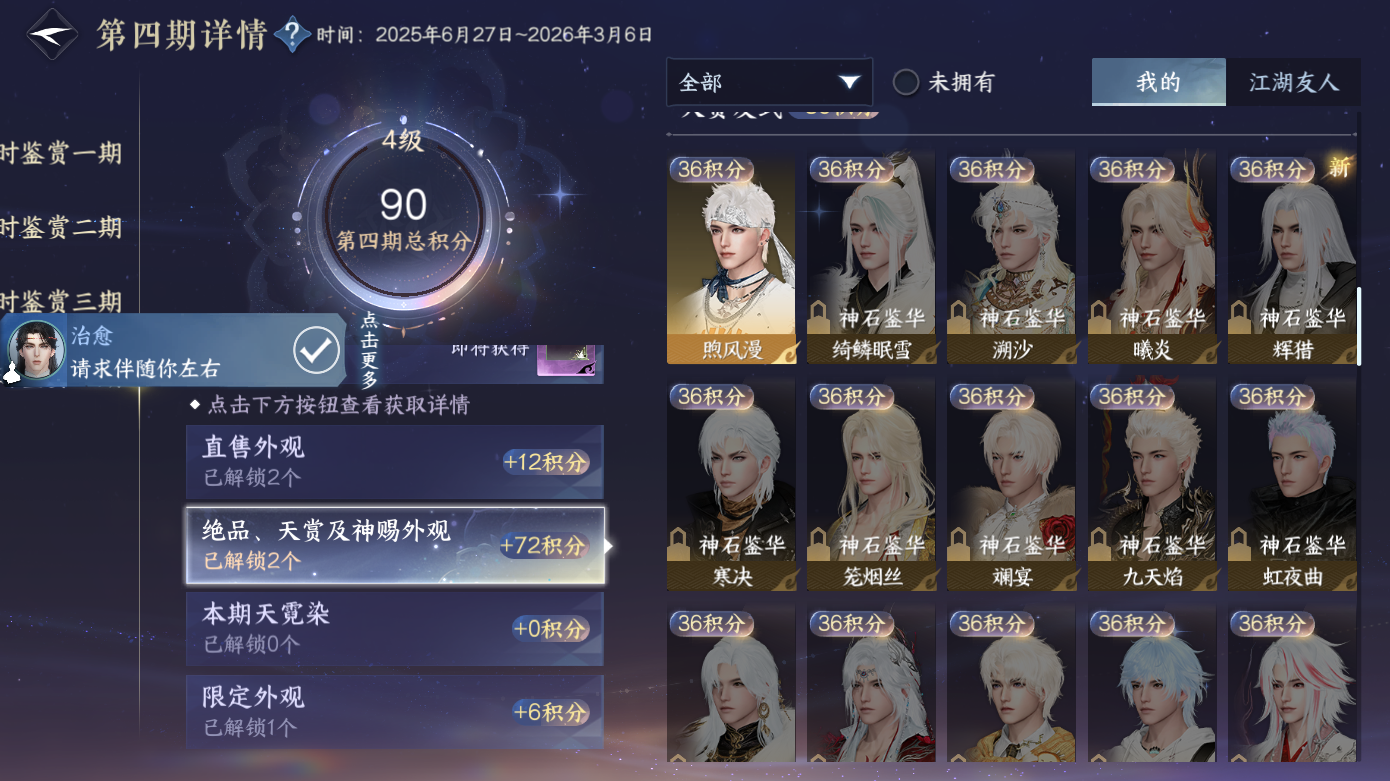The height and width of the screenshot is (781, 1390).
Task: Click the hairstyle list scrollbar
Action: pyautogui.click(x=1357, y=327)
